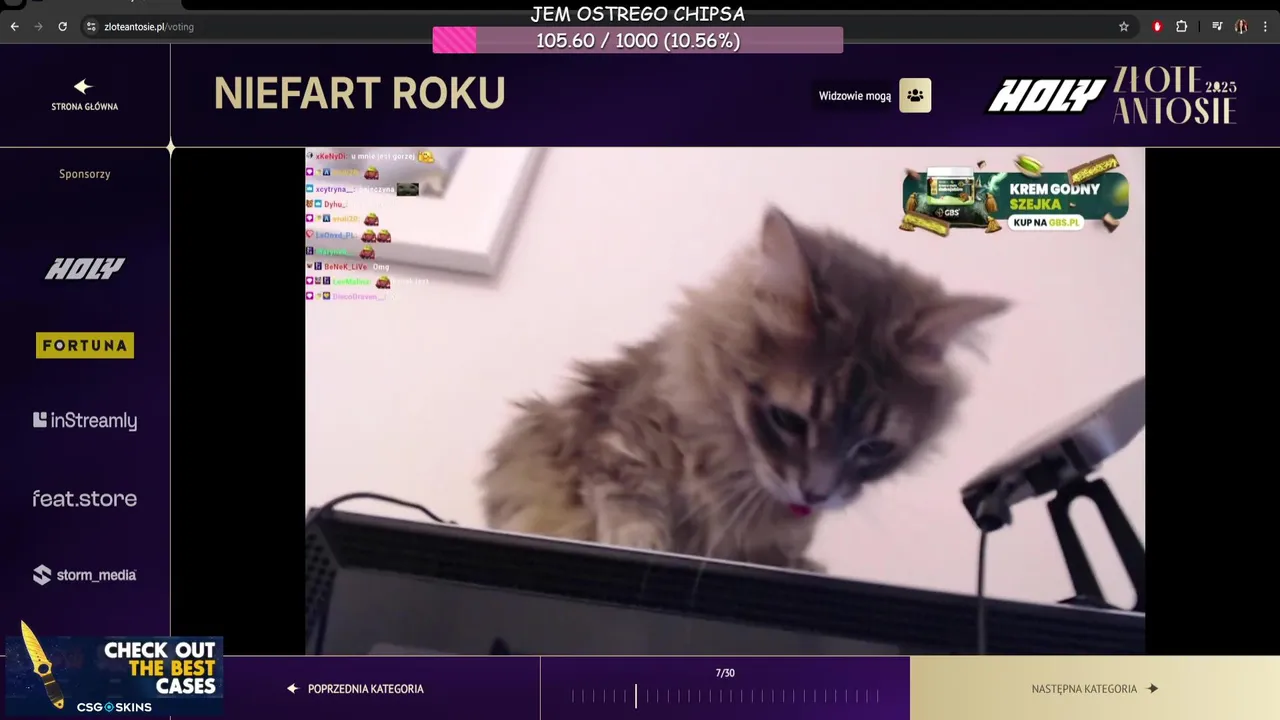The image size is (1280, 720).
Task: Open the feat.store sponsor logo
Action: pyautogui.click(x=85, y=498)
